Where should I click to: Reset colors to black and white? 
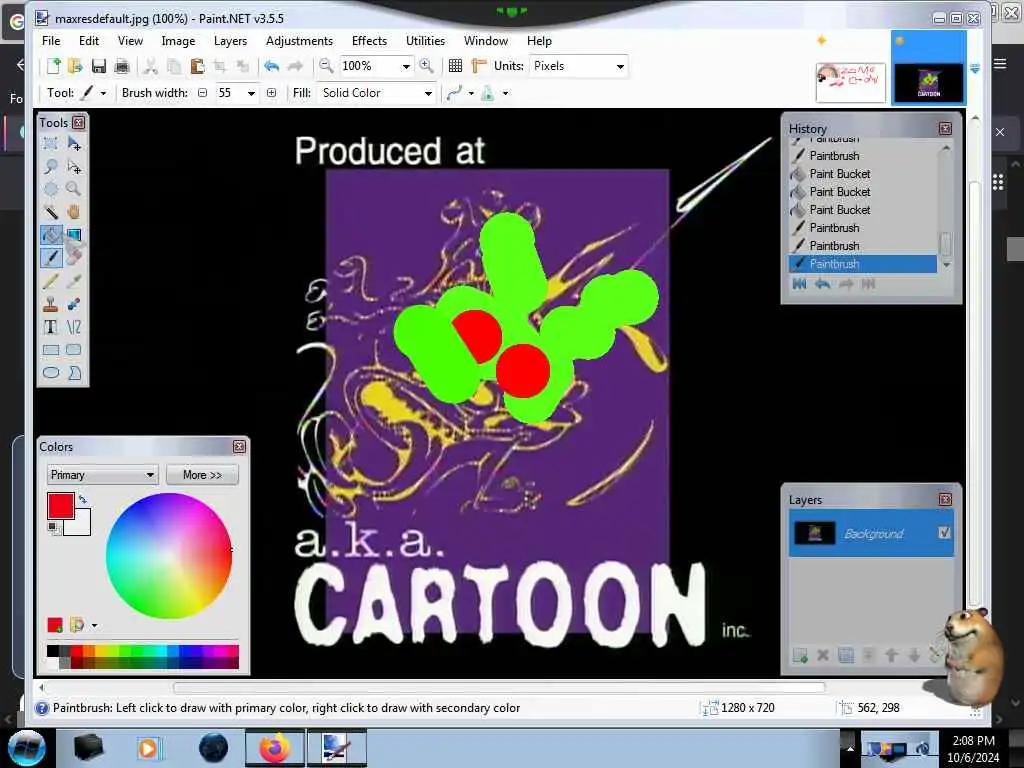coord(53,528)
